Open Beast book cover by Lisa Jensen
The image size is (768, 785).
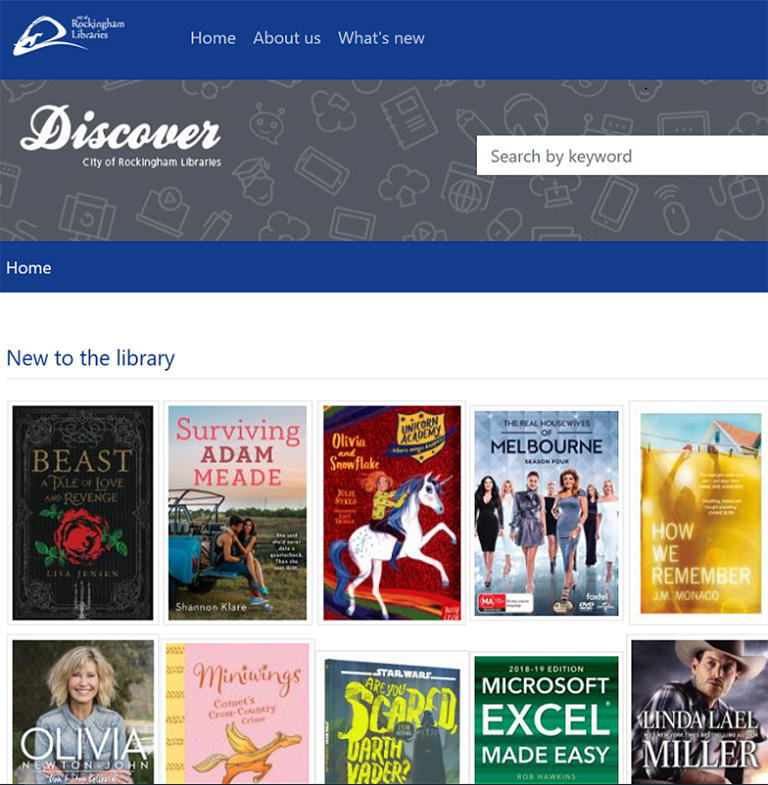83,512
